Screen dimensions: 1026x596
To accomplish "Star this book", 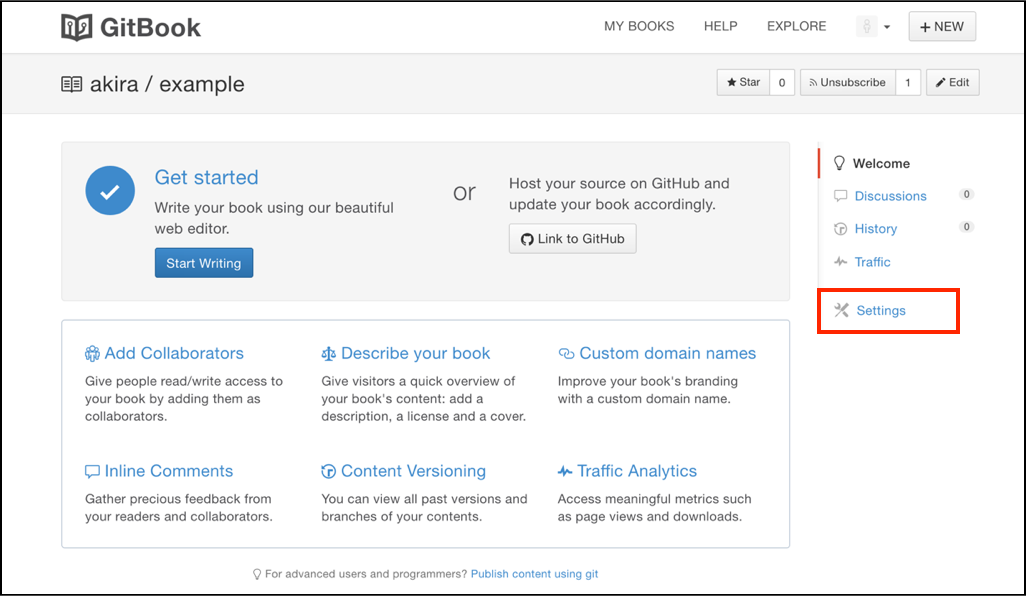I will coord(743,82).
